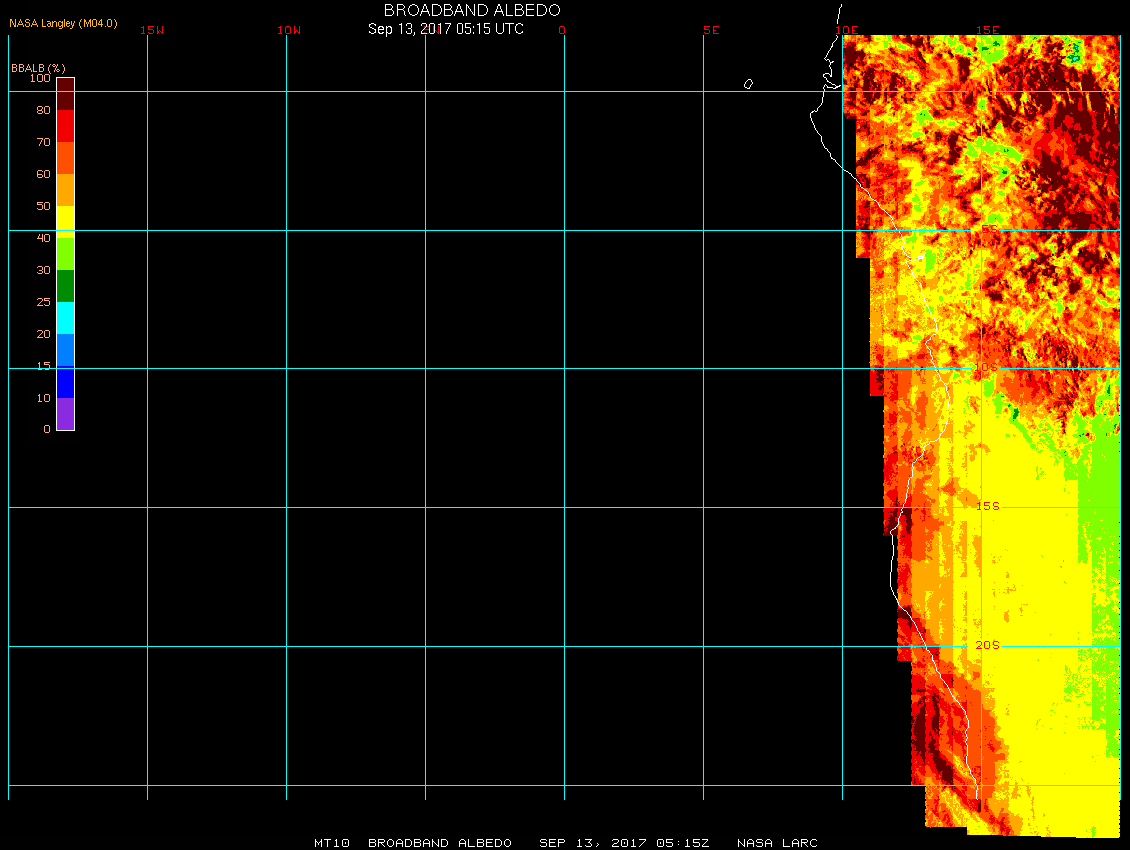Pick the yellow swatch in the BBALB legend
This screenshot has width=1130, height=850.
click(65, 221)
